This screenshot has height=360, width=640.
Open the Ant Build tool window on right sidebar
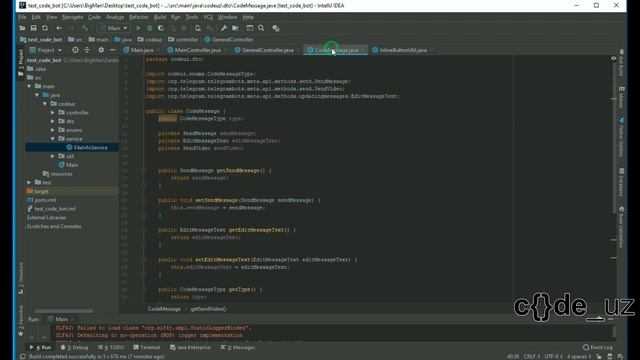coord(621,63)
